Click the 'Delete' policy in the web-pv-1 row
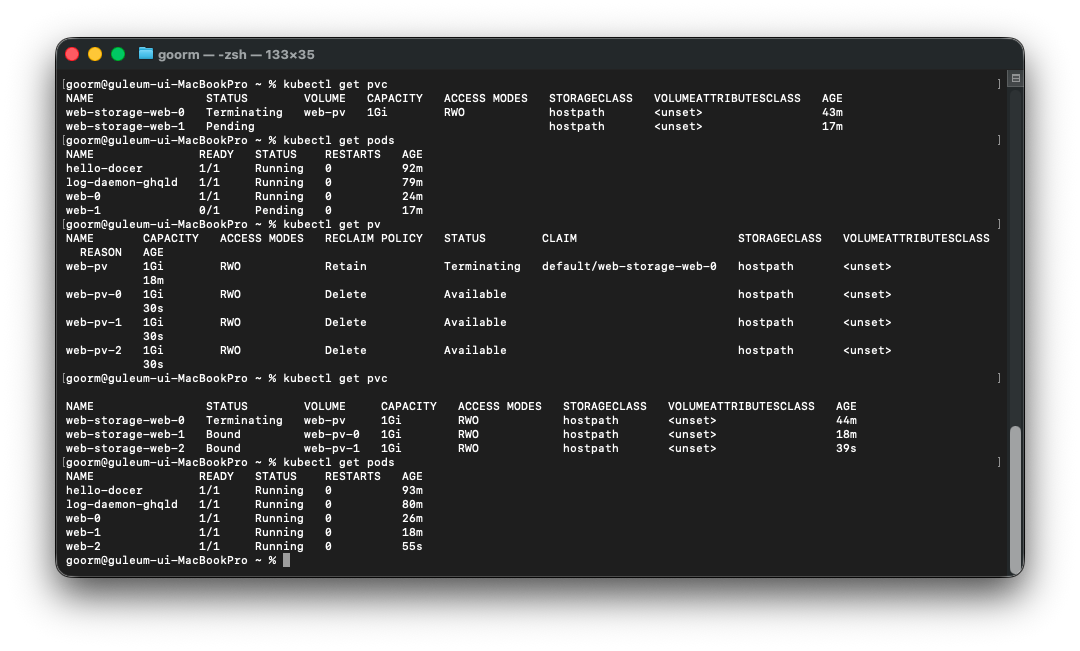The height and width of the screenshot is (651, 1080). click(x=346, y=322)
